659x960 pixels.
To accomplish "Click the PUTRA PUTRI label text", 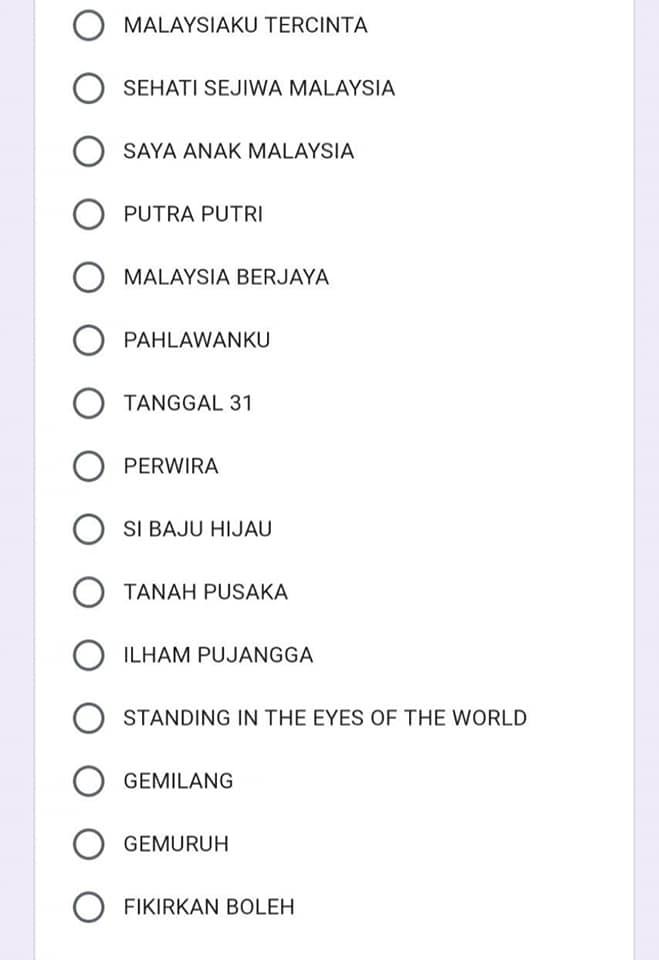I will pyautogui.click(x=193, y=214).
